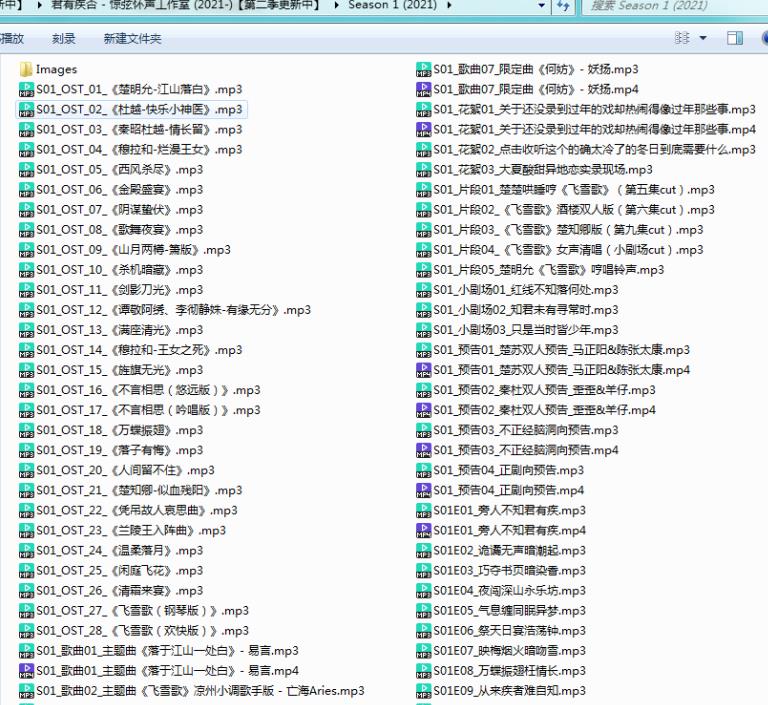Click MP3 icon of S01E09 从来疾者难自知
The height and width of the screenshot is (705, 768).
pyautogui.click(x=423, y=691)
